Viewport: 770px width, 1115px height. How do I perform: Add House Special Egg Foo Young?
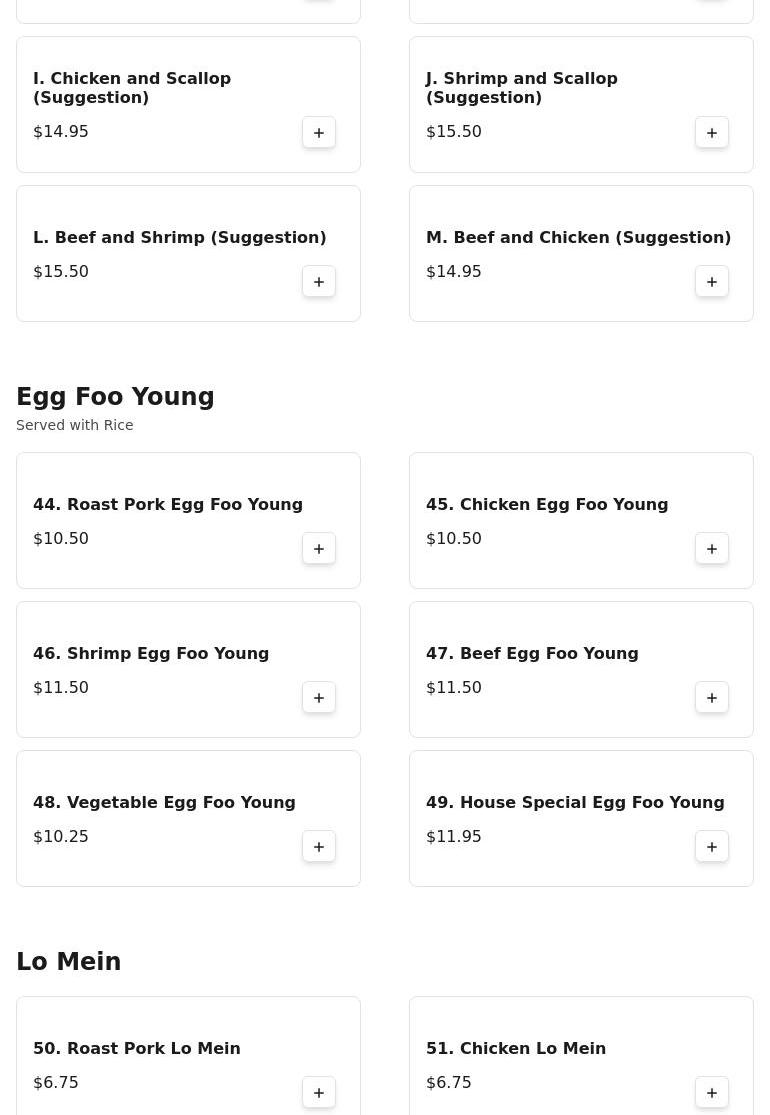[712, 847]
